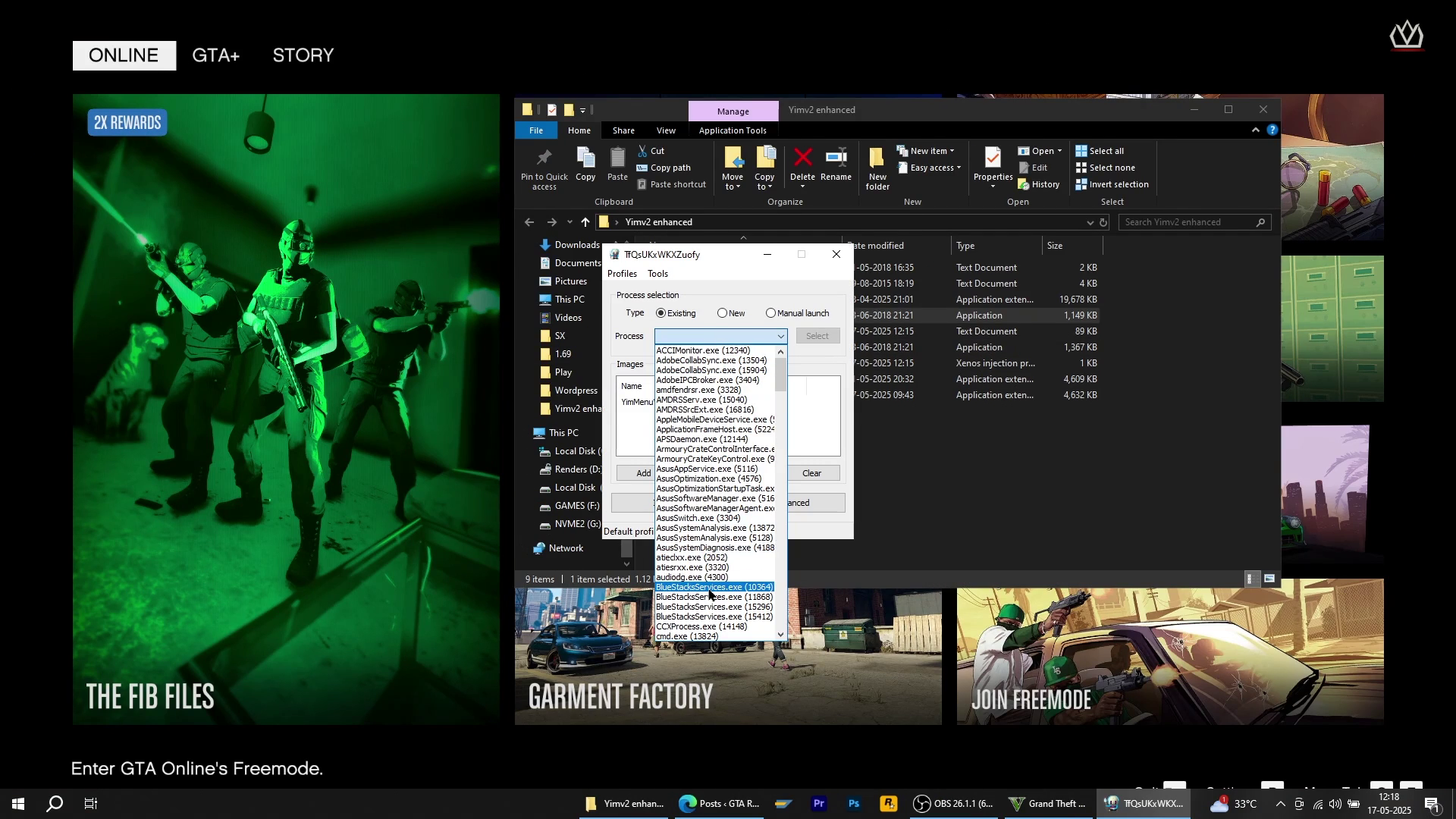
Task: Collapse the Process combo box dropdown
Action: click(780, 337)
